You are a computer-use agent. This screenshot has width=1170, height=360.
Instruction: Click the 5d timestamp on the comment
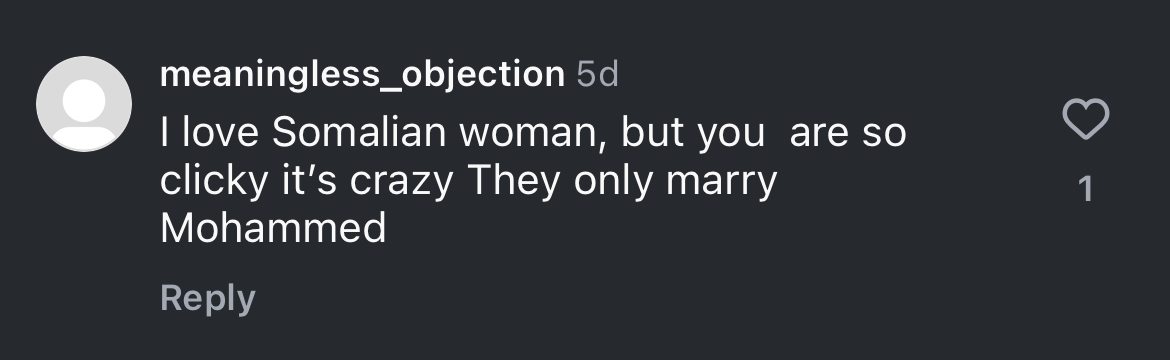[598, 74]
